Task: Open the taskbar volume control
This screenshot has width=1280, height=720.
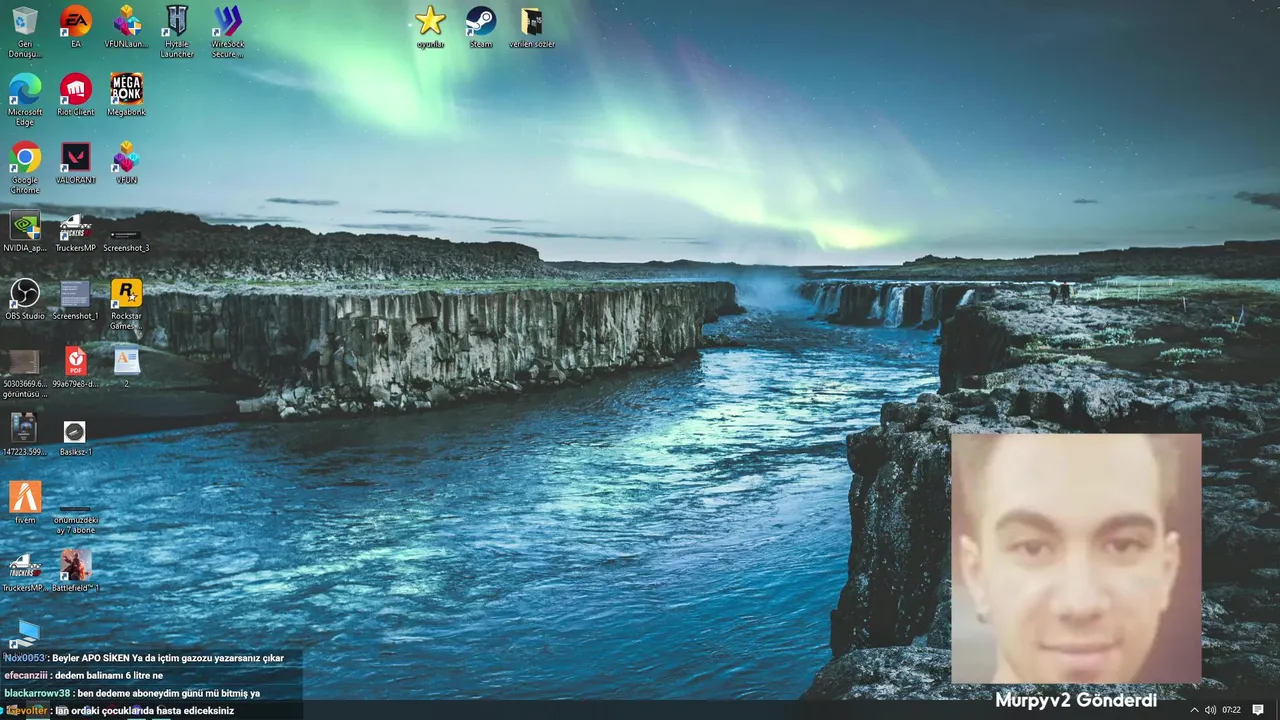Action: (x=1210, y=710)
